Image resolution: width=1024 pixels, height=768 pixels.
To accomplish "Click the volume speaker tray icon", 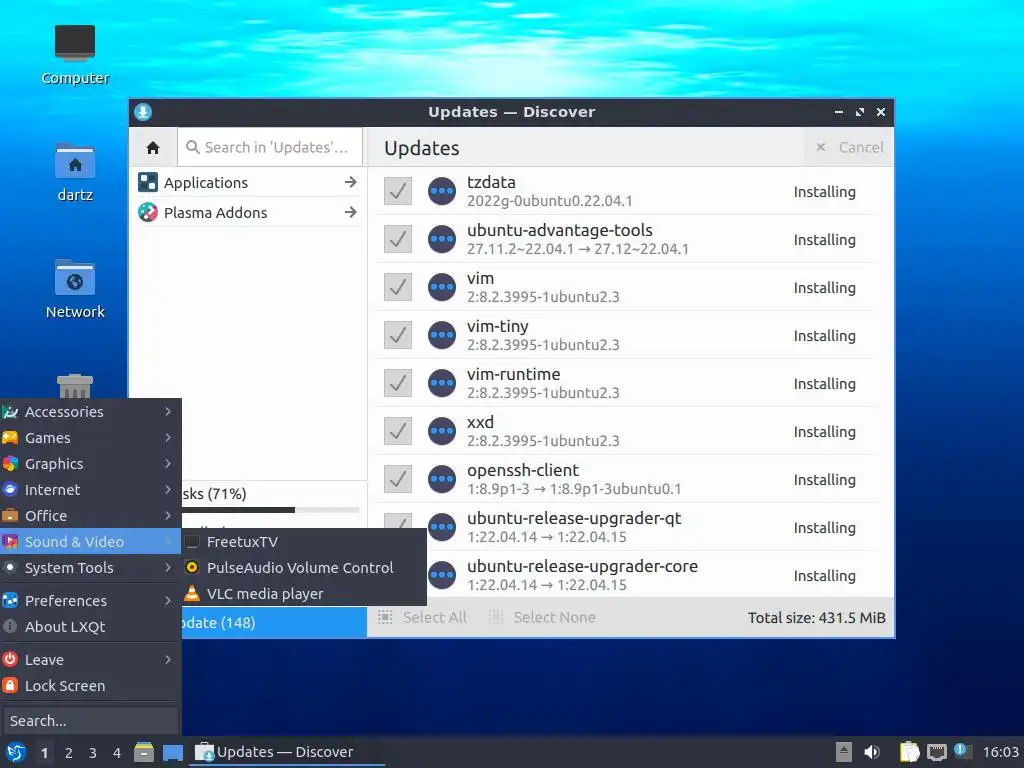I will pyautogui.click(x=872, y=752).
